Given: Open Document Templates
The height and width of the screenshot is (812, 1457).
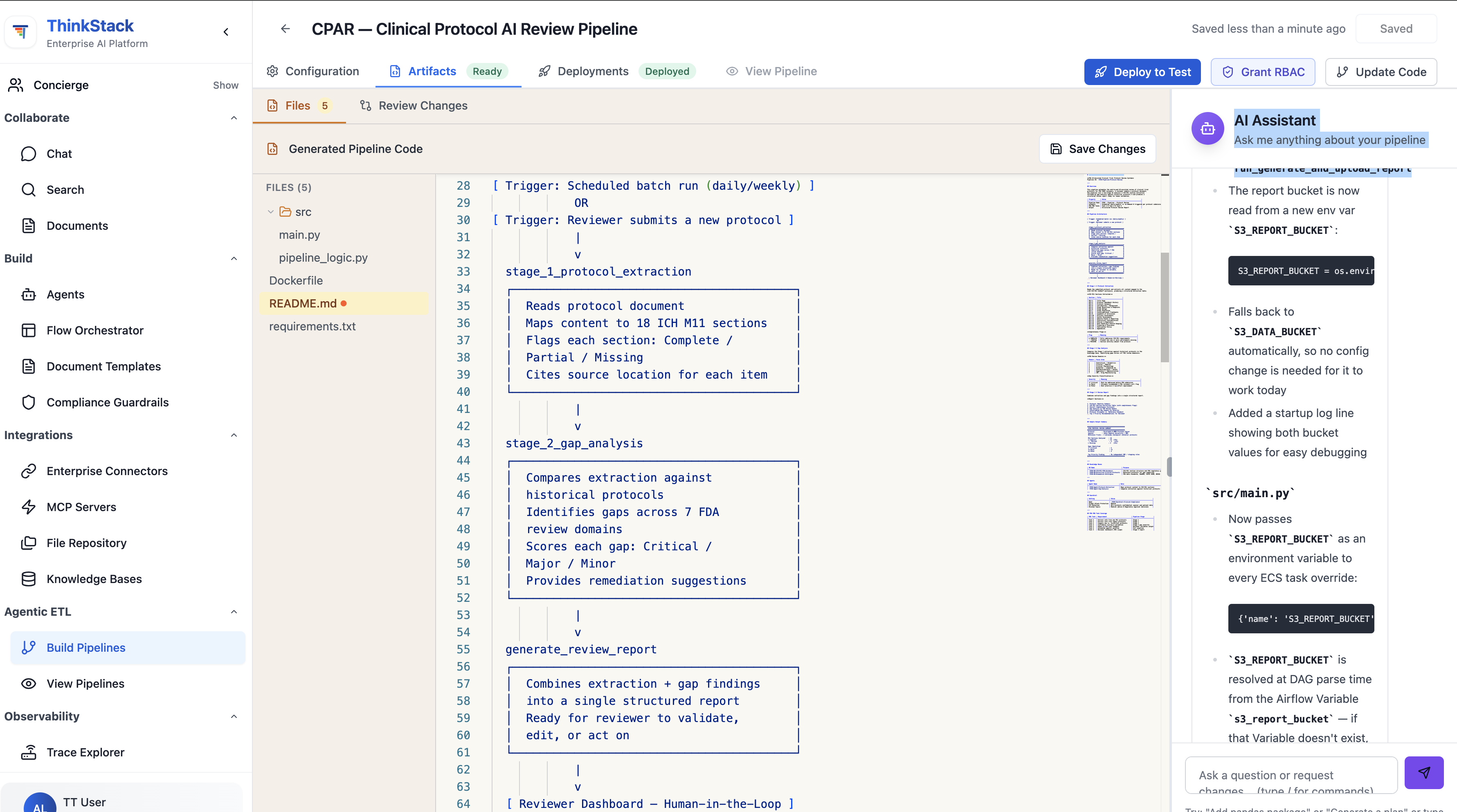Looking at the screenshot, I should coord(103,366).
